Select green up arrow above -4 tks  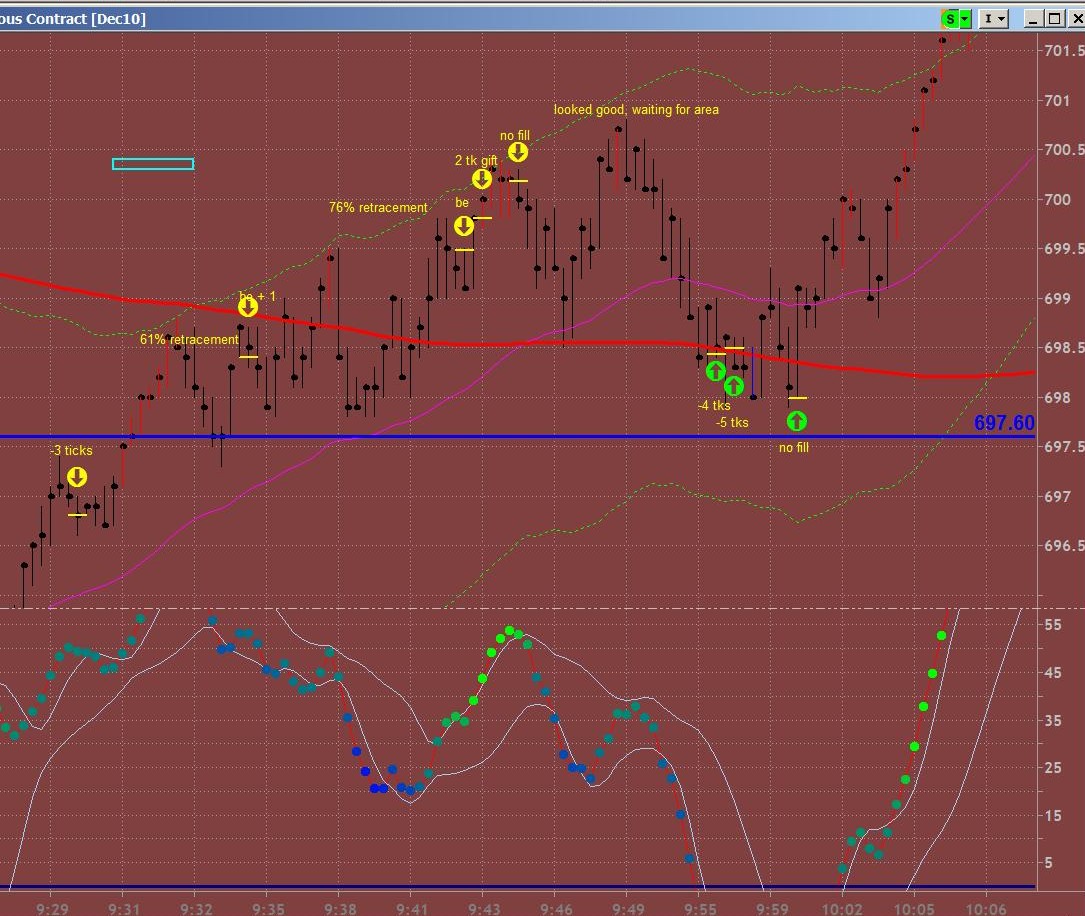pyautogui.click(x=715, y=371)
